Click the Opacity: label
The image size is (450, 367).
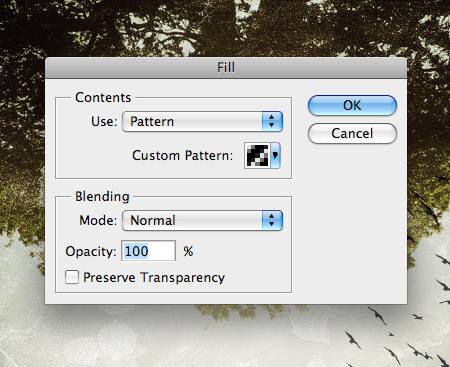click(x=91, y=251)
